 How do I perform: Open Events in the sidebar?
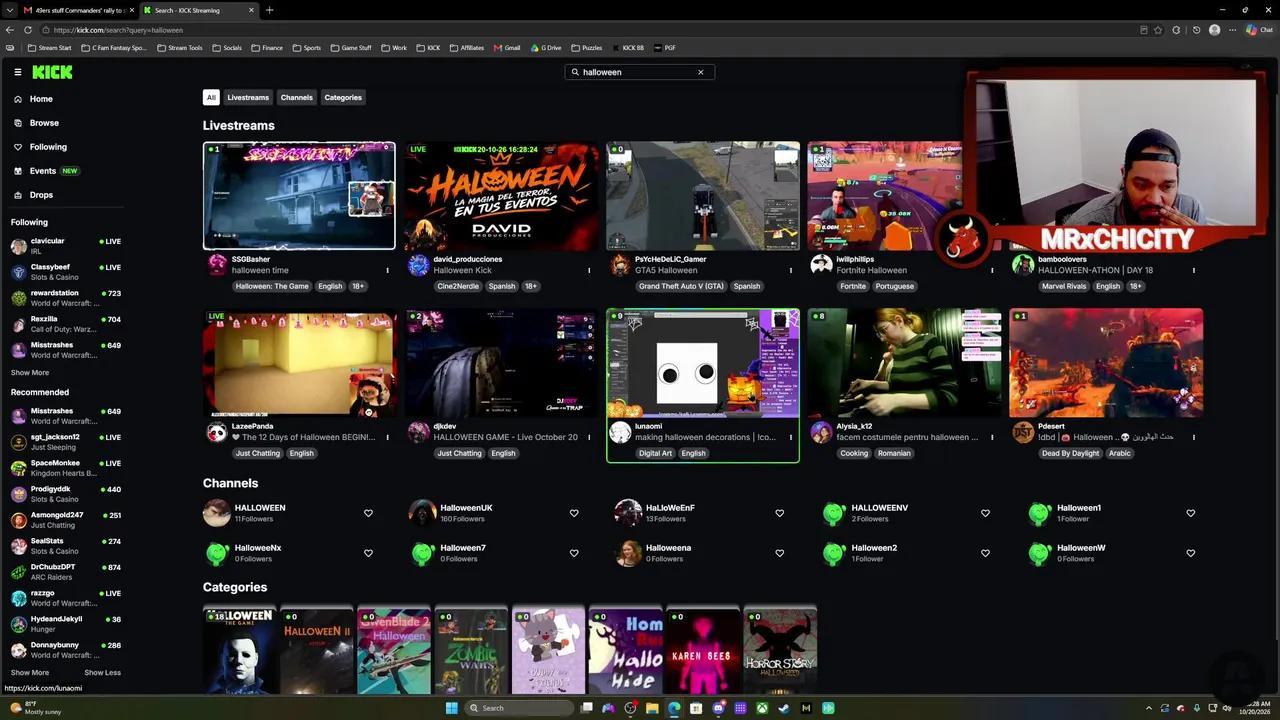click(43, 171)
